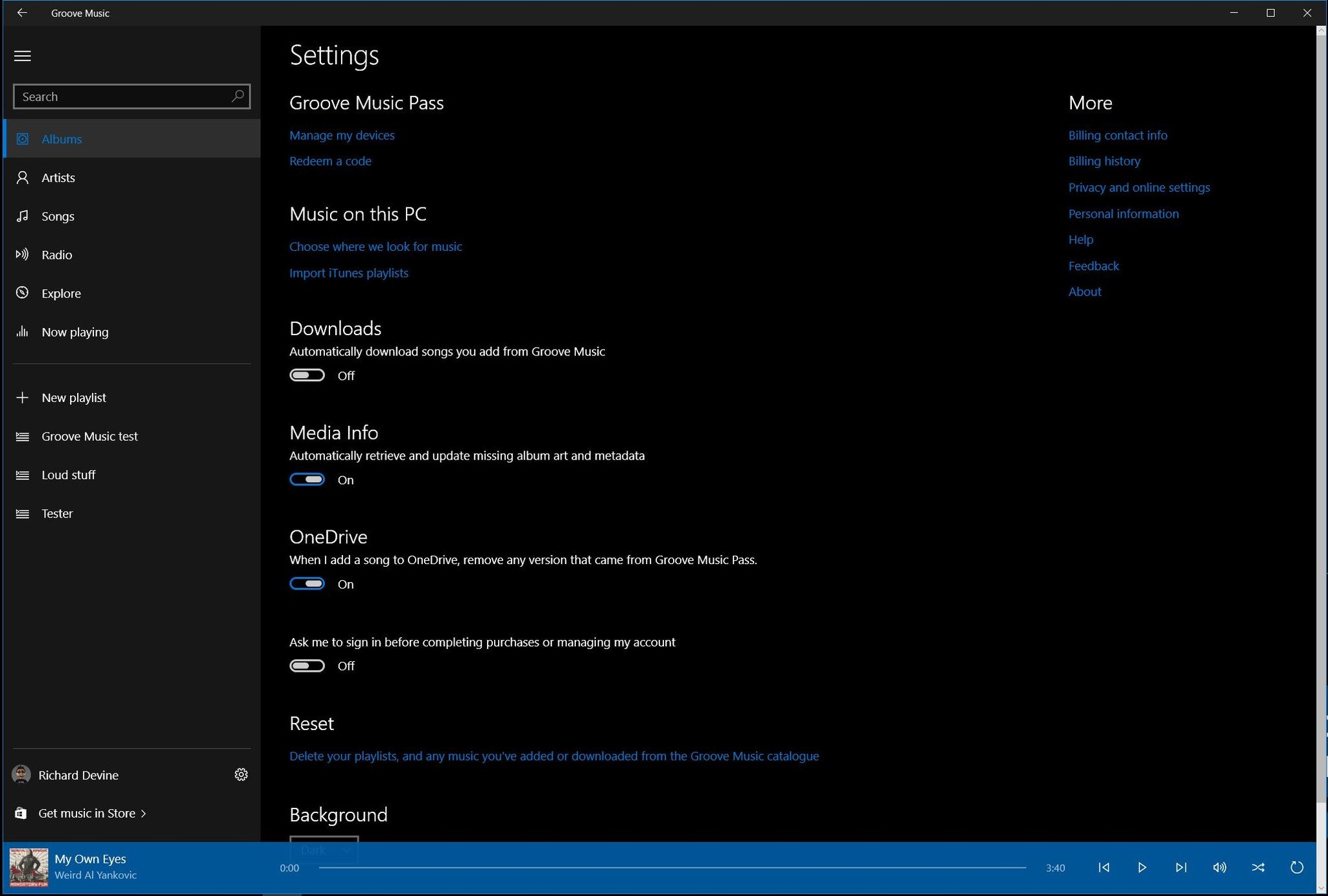The width and height of the screenshot is (1328, 896).
Task: Disable Media Info album art retrieval toggle
Action: [307, 480]
